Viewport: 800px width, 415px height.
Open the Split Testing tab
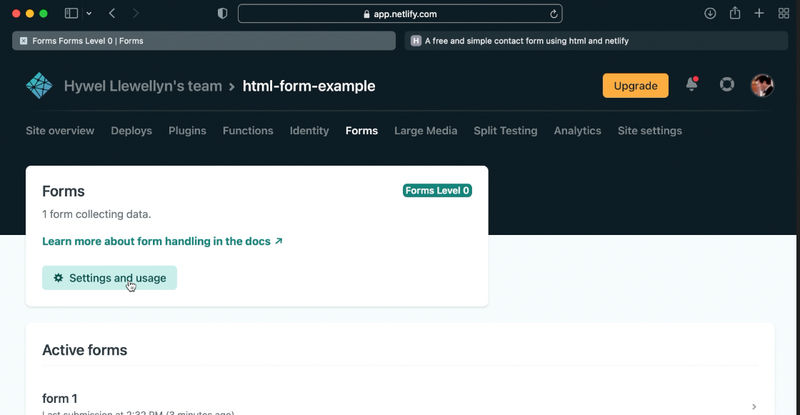click(506, 131)
